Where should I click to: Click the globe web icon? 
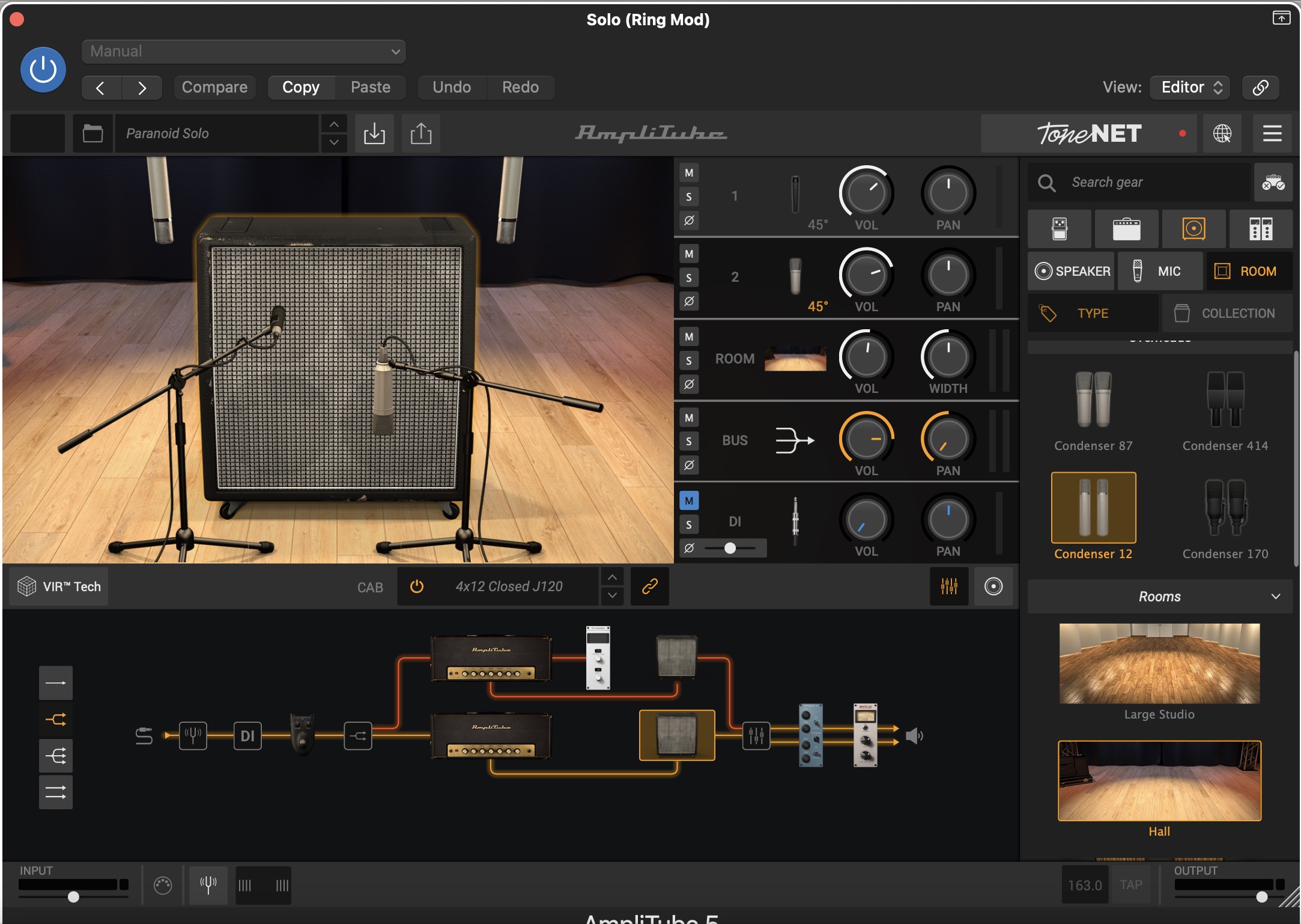[1222, 133]
